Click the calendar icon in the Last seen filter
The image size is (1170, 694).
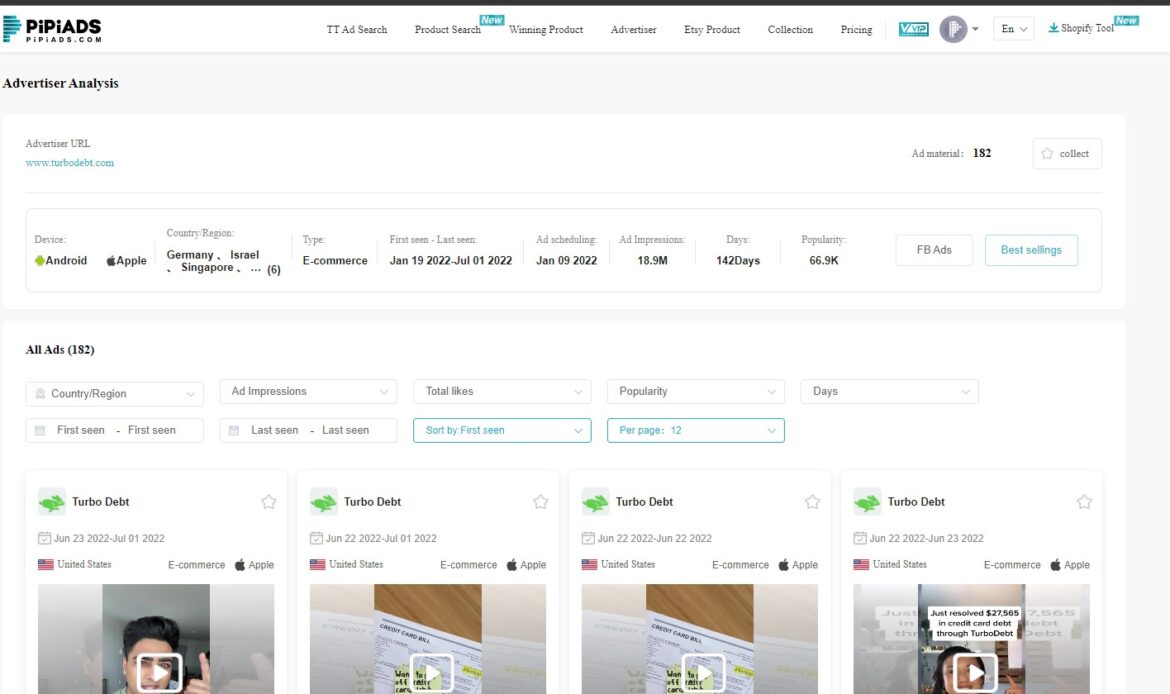234,431
